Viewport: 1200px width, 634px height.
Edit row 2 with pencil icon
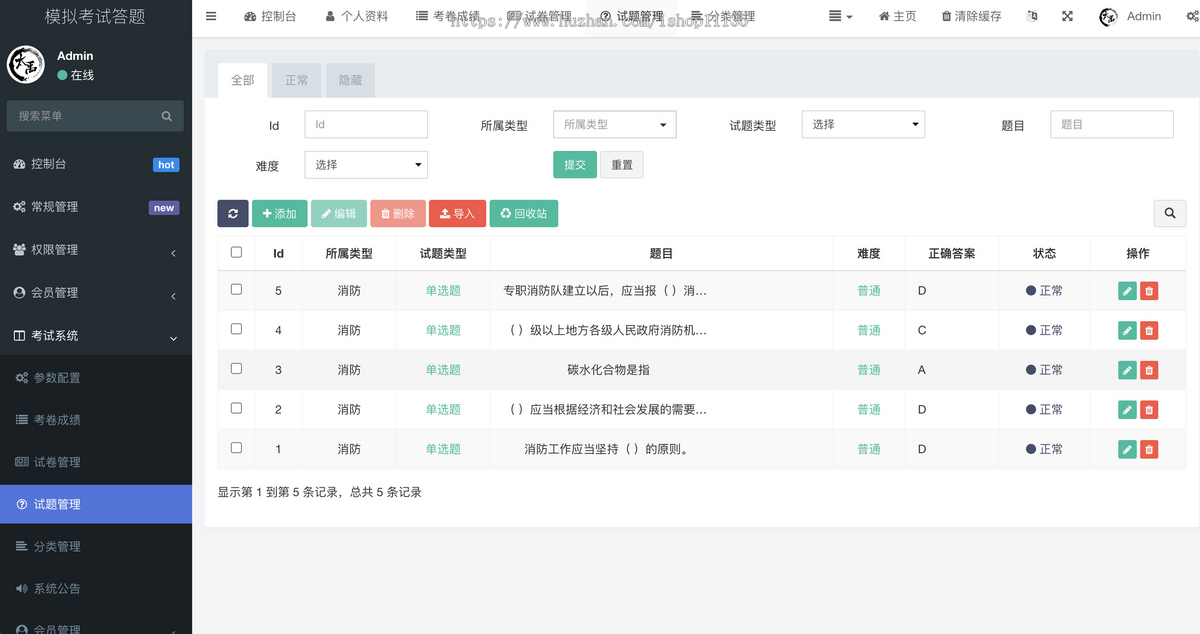[x=1127, y=410]
